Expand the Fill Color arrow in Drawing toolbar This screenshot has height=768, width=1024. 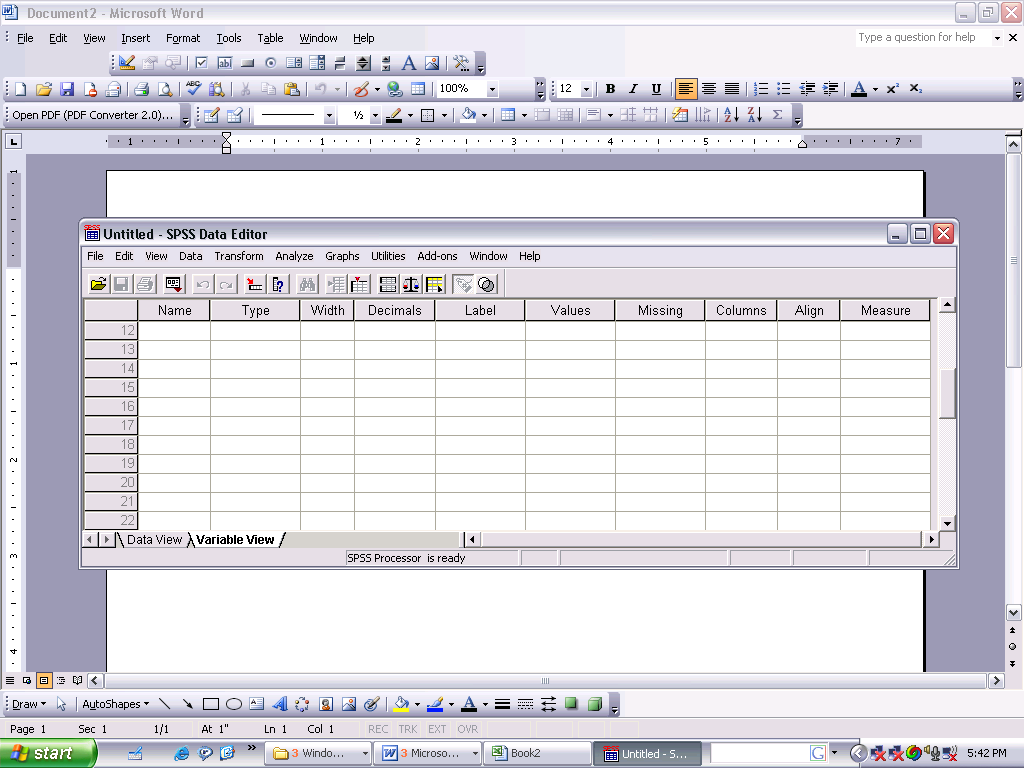pyautogui.click(x=417, y=704)
